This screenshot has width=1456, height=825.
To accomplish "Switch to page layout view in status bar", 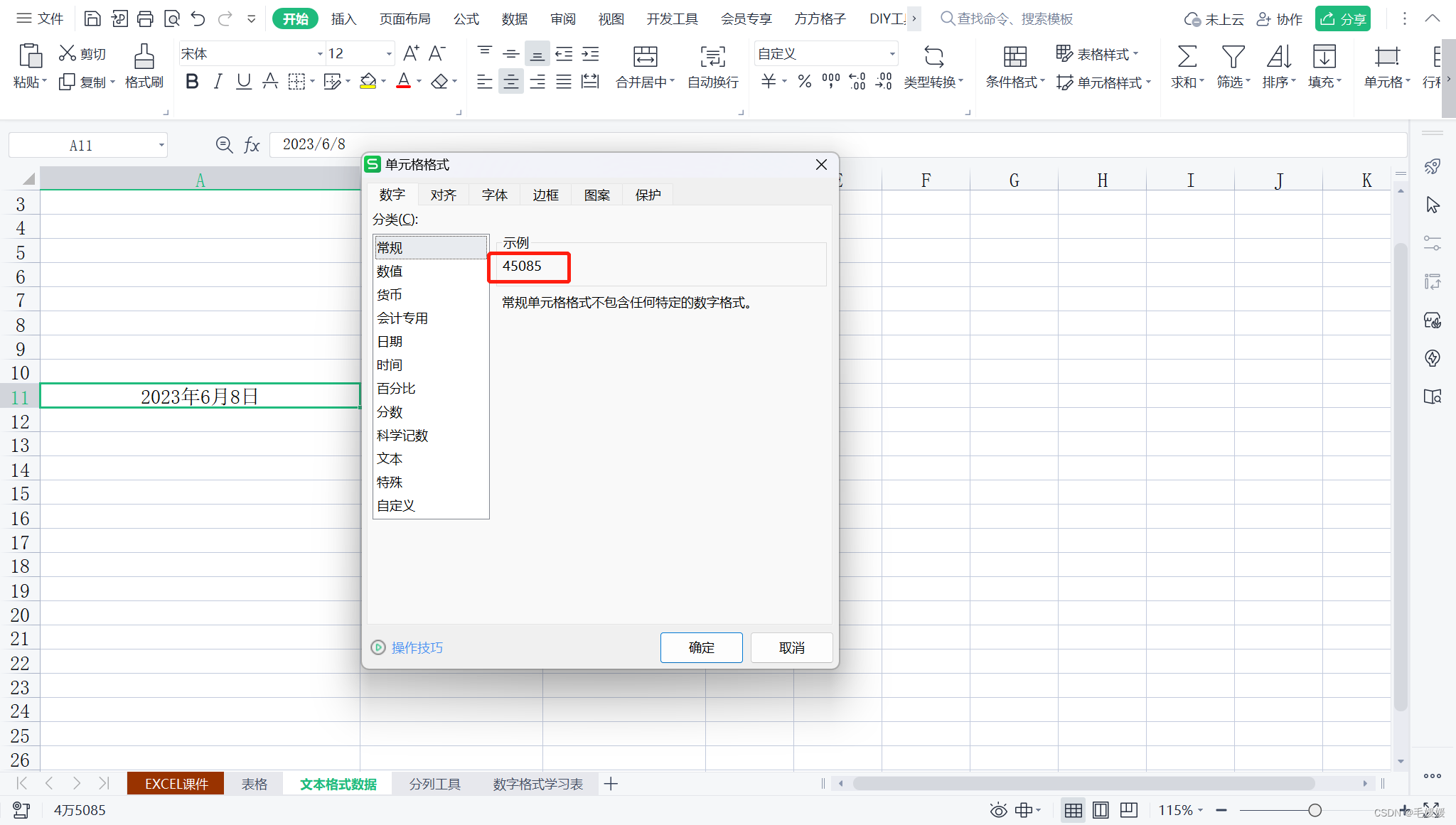I will point(1101,810).
